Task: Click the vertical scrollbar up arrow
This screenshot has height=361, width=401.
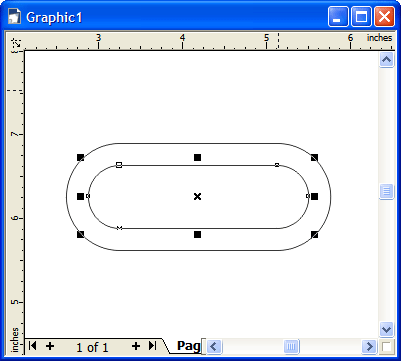Action: (x=386, y=60)
